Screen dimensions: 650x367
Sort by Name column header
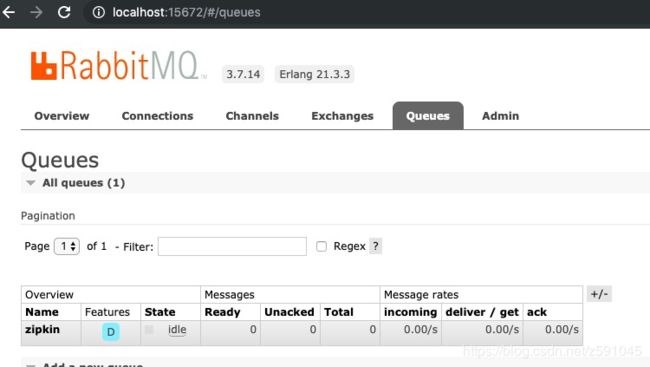pos(42,312)
